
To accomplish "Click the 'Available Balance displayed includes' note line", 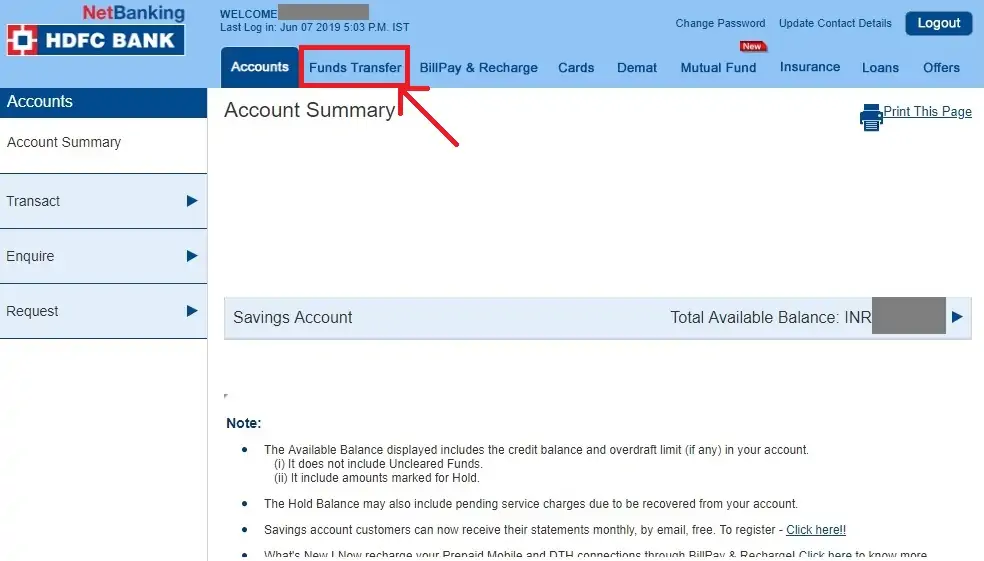I will (537, 450).
